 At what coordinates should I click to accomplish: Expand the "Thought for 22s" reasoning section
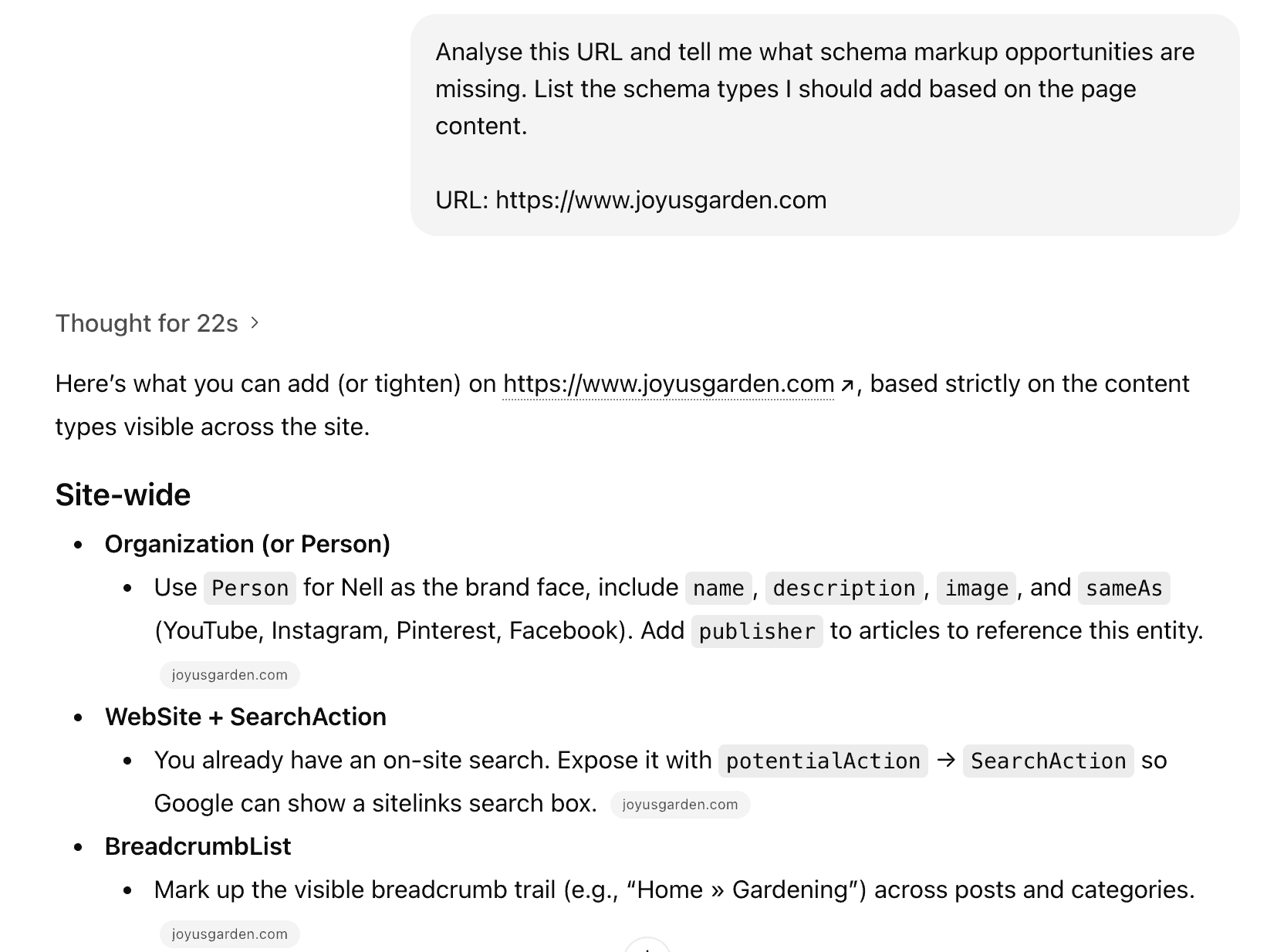point(147,322)
